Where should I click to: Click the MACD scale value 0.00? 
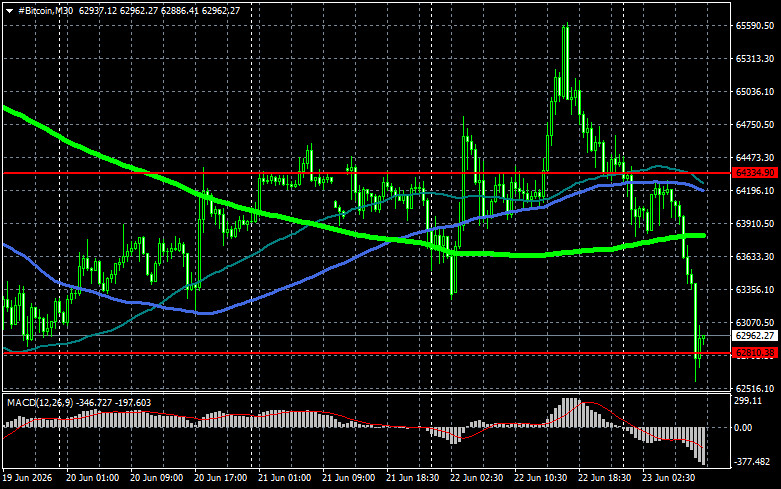(x=744, y=428)
